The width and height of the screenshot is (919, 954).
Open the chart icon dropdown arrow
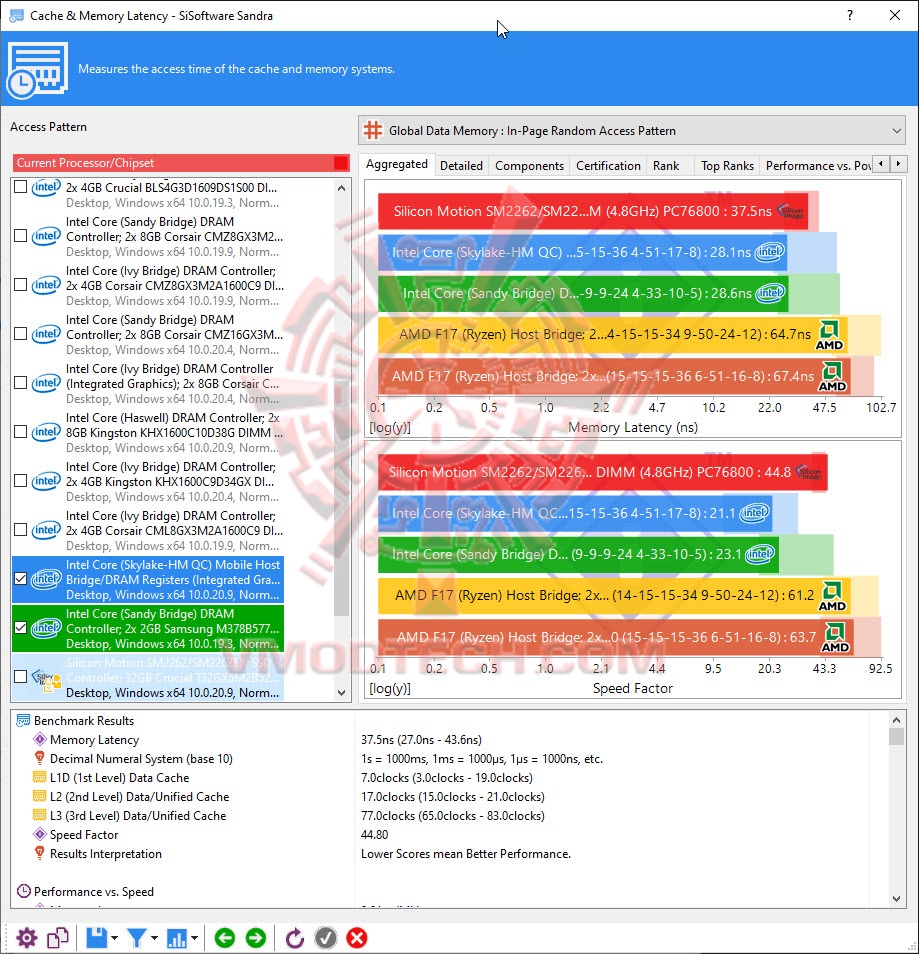click(x=194, y=938)
